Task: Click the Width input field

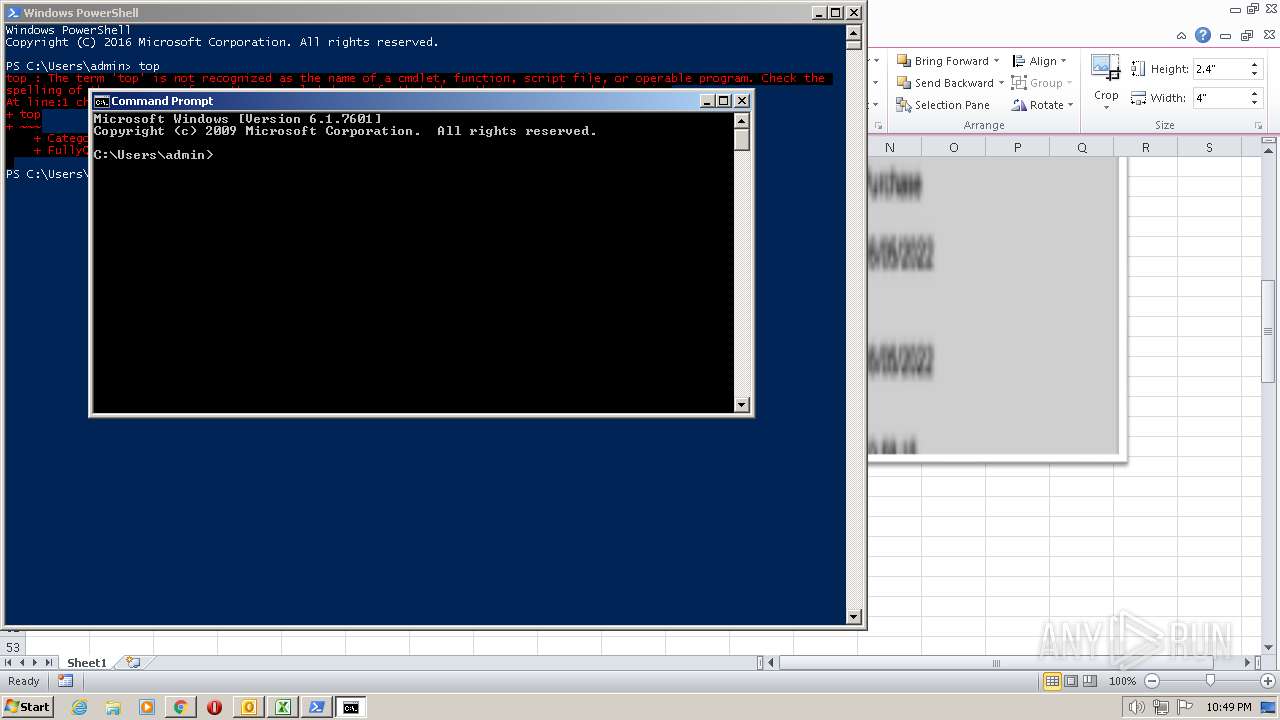Action: point(1220,98)
